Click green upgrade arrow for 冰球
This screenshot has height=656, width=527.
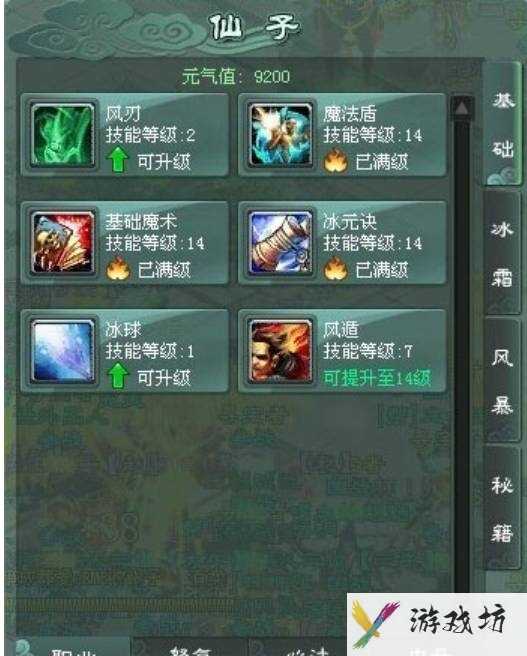pos(118,376)
